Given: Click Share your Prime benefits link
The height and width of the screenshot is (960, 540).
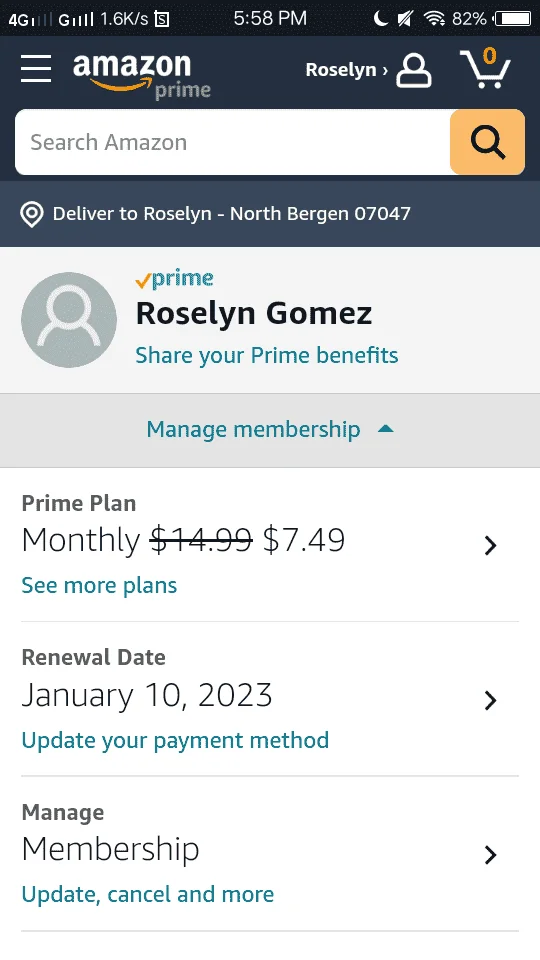Looking at the screenshot, I should coord(267,356).
